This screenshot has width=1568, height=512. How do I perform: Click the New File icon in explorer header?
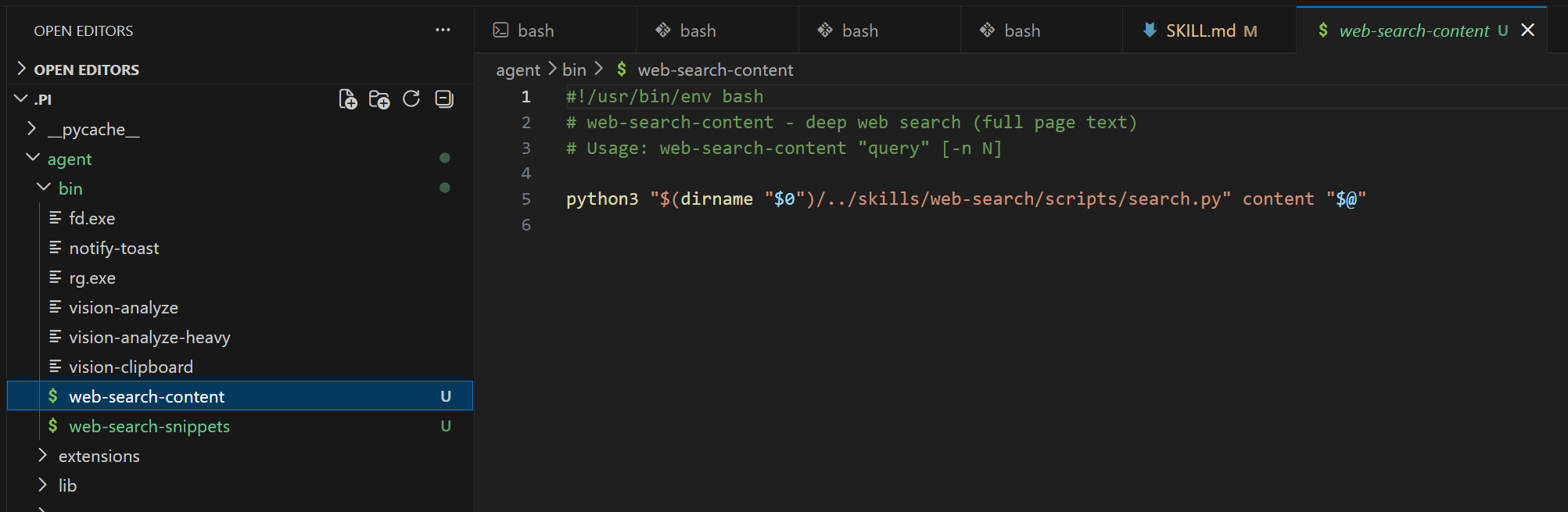[348, 99]
